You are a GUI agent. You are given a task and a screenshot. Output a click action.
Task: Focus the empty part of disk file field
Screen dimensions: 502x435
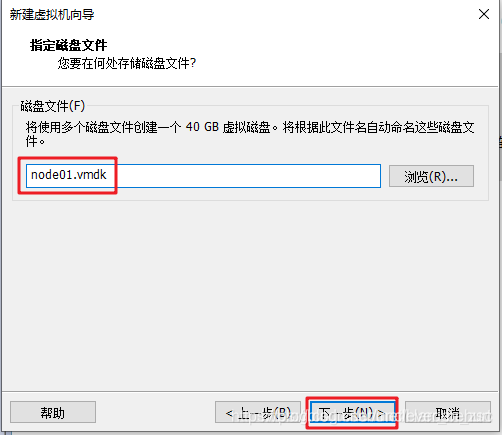pyautogui.click(x=247, y=176)
